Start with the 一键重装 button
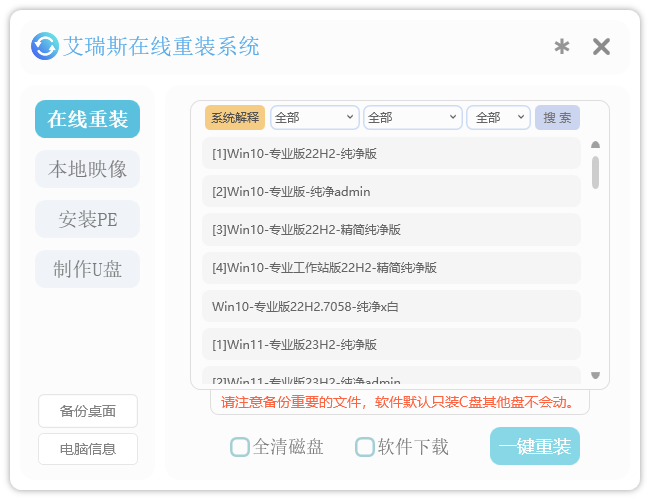 coord(535,446)
